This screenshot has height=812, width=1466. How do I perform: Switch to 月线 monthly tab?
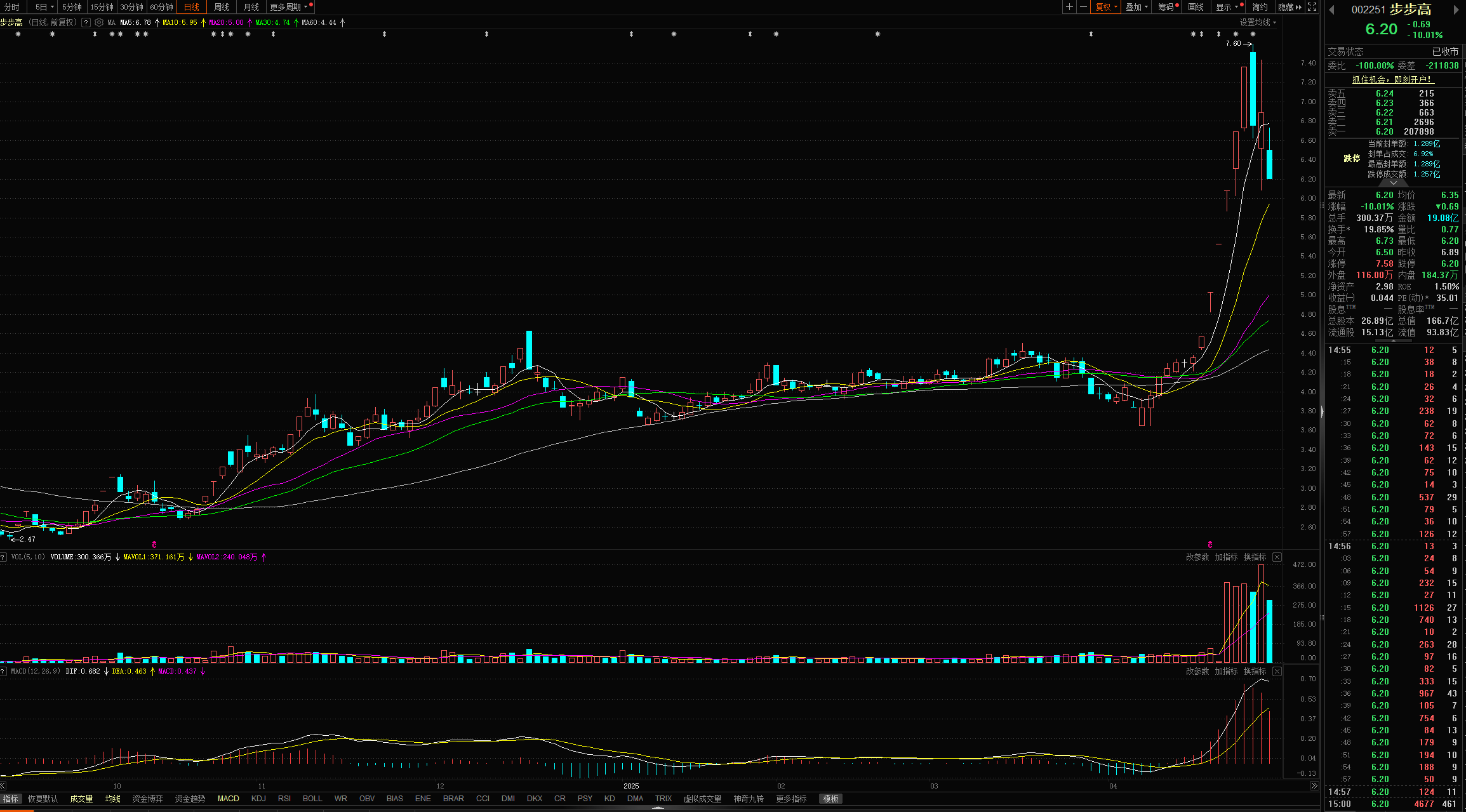coord(251,7)
